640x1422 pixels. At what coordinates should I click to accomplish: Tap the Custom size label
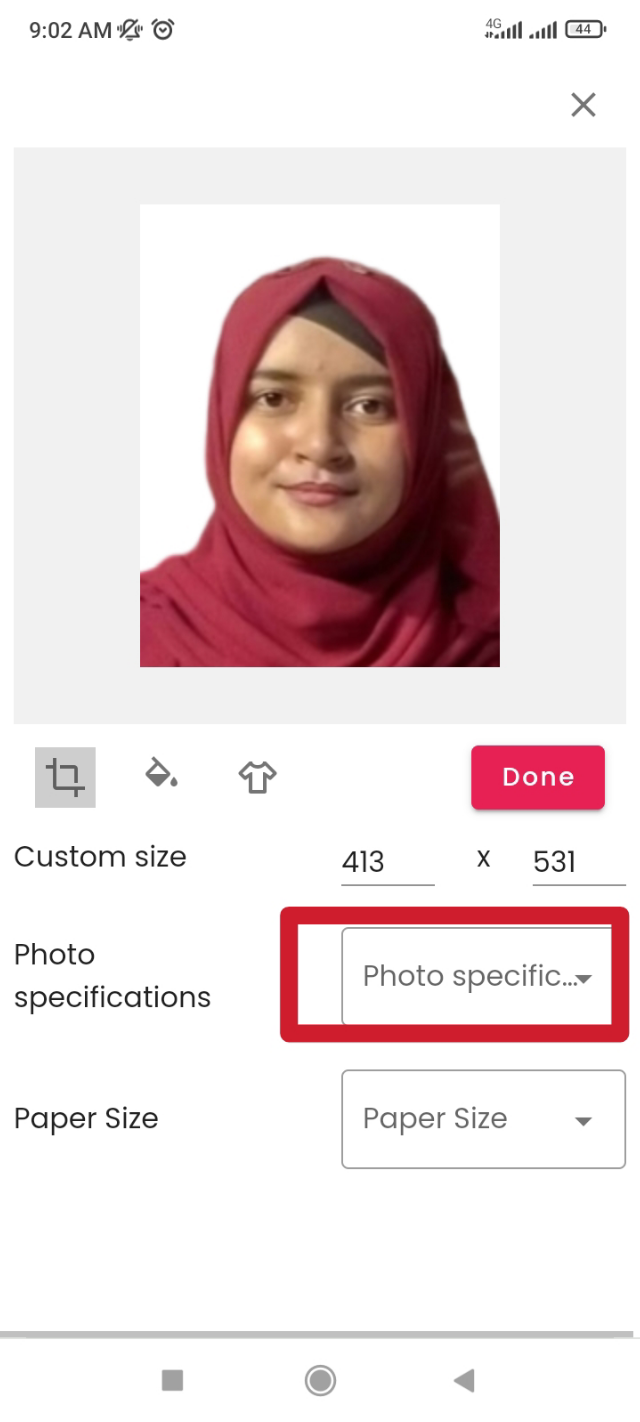point(100,857)
